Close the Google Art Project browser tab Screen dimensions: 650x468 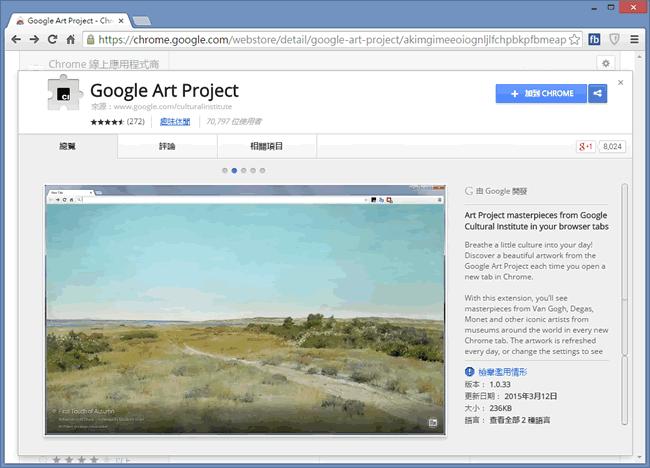click(x=121, y=20)
